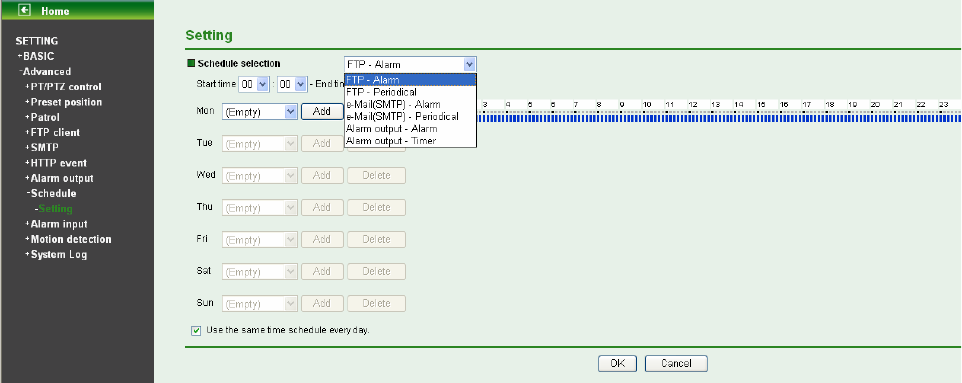Click the Add button for Mon
962x383 pixels.
click(321, 112)
